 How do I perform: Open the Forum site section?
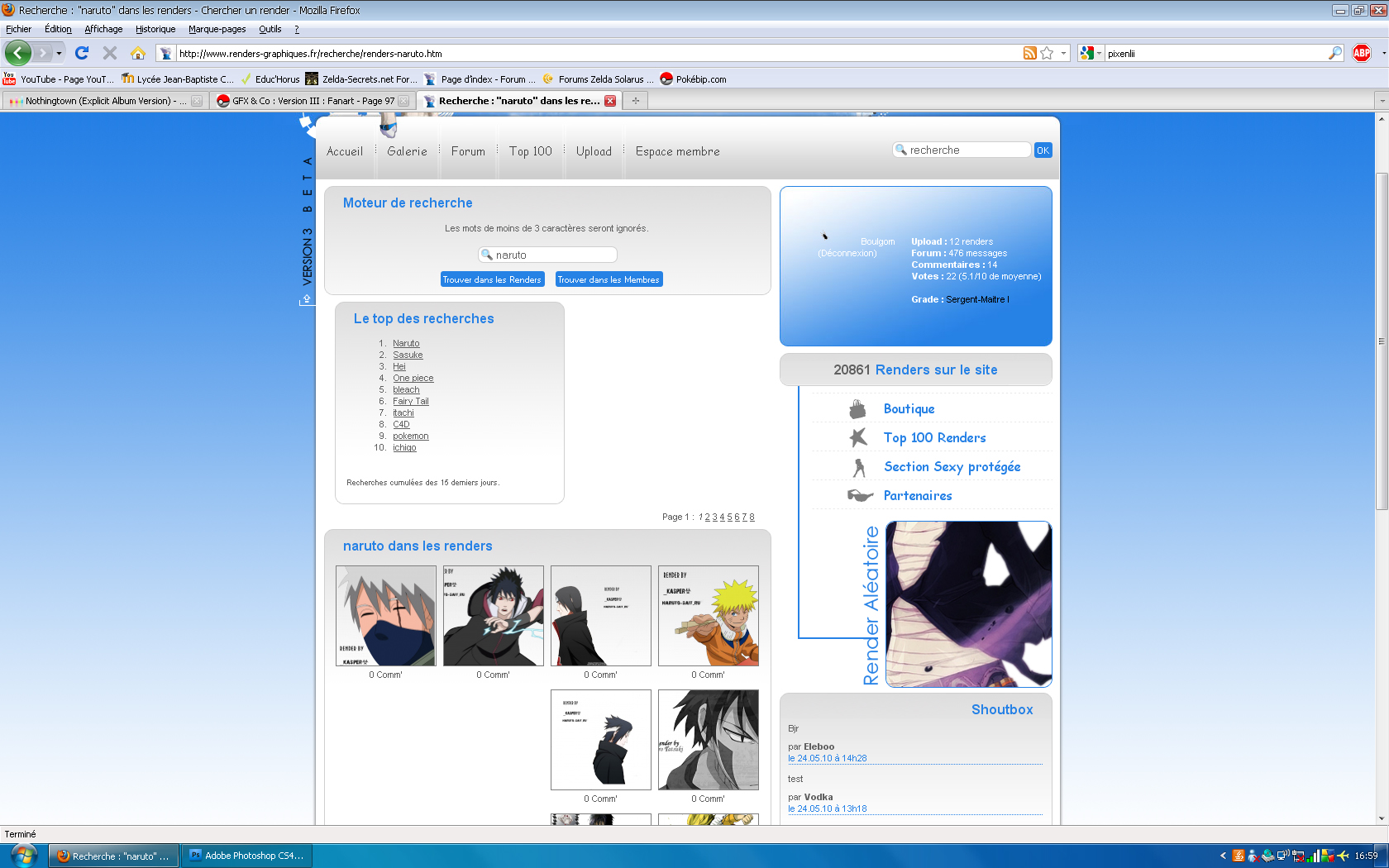(x=468, y=151)
